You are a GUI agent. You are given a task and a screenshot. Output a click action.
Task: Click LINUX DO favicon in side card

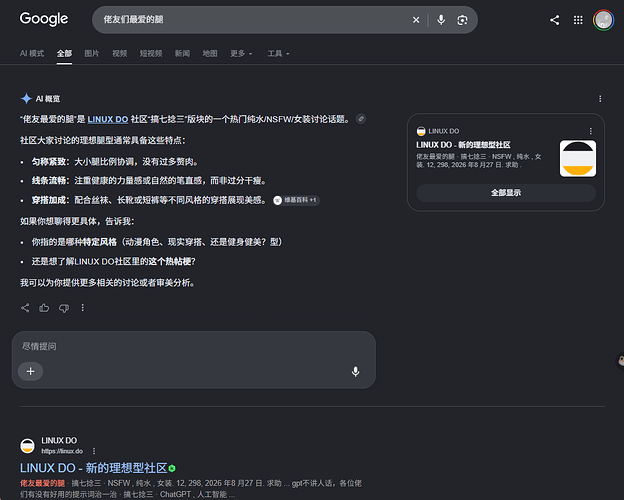[421, 131]
